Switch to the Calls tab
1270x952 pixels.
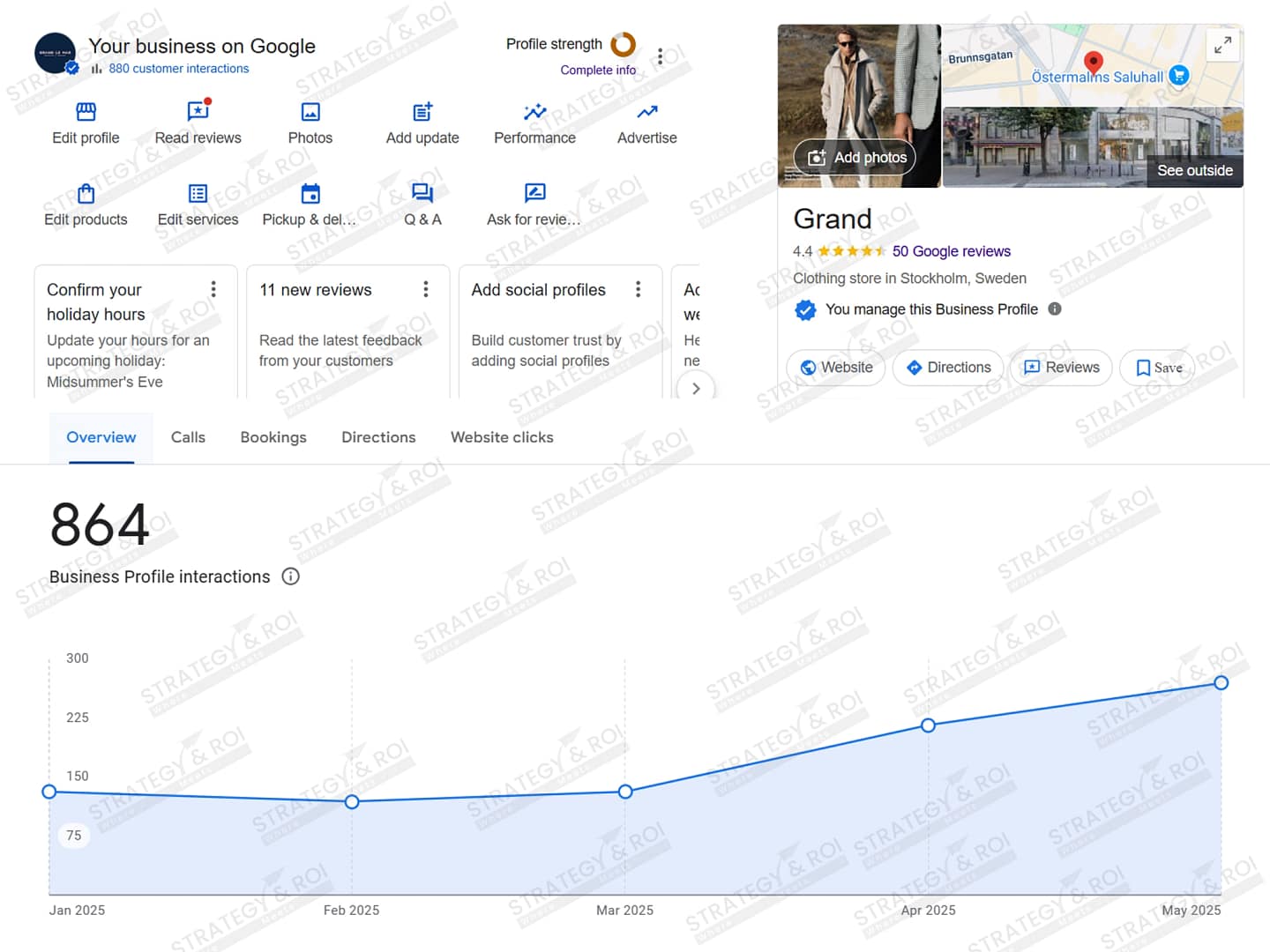(x=188, y=437)
